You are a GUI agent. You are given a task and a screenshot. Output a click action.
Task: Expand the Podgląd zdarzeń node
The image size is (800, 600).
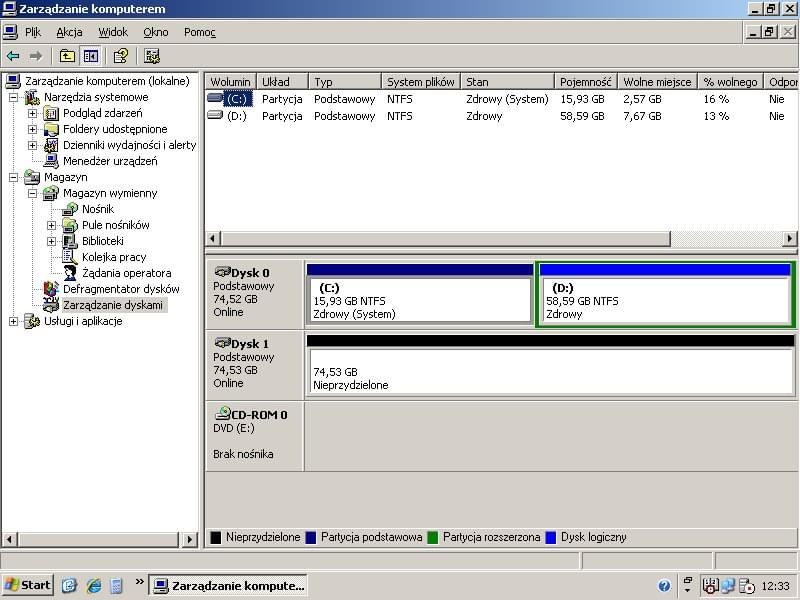tap(32, 113)
